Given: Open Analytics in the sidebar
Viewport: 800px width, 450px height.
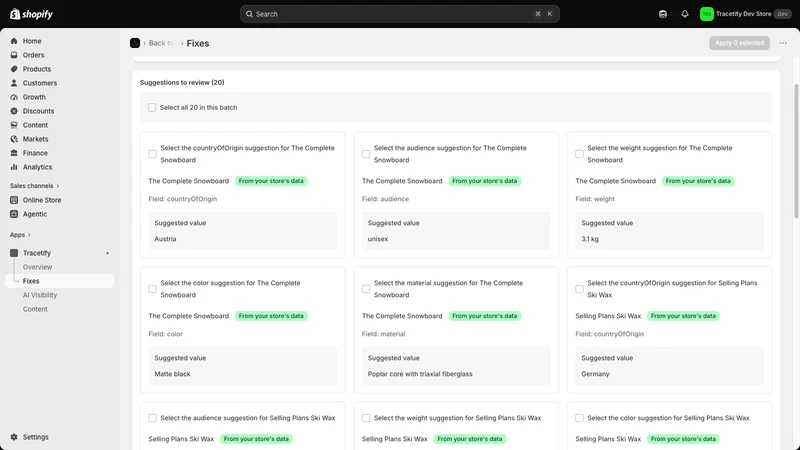Looking at the screenshot, I should [x=60, y=167].
